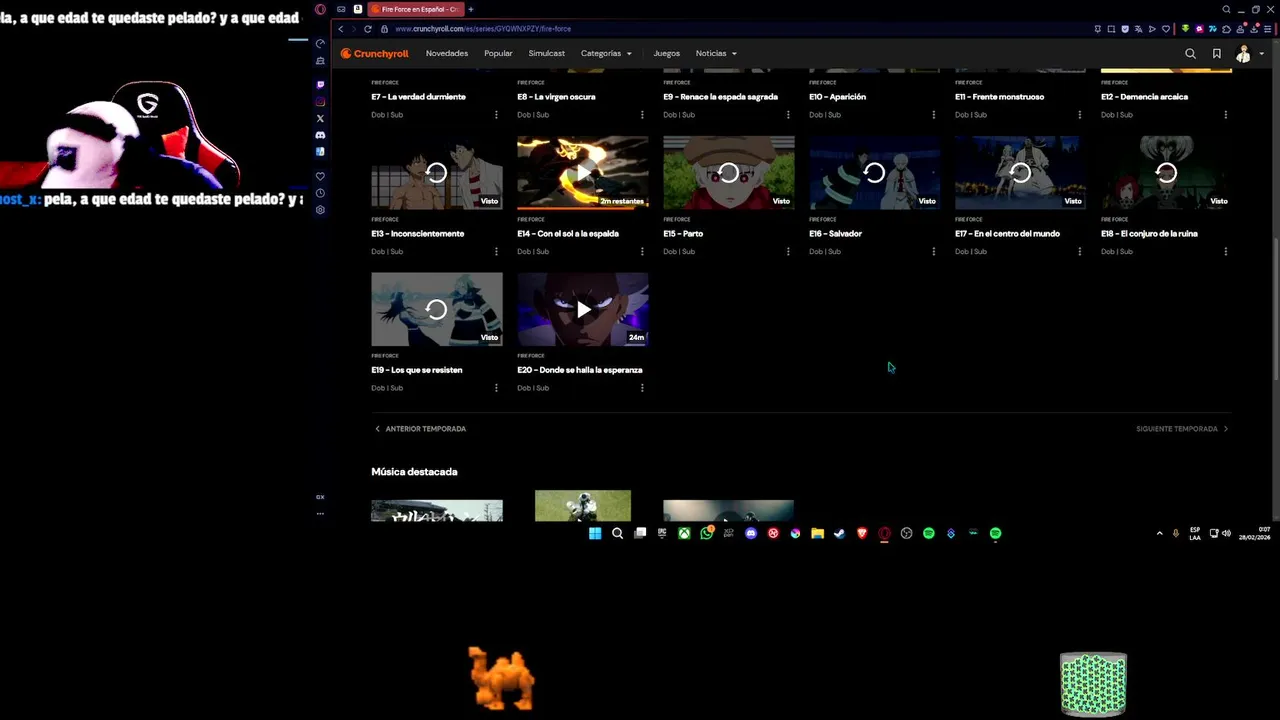Expand the Categorías dropdown
The height and width of the screenshot is (720, 1280).
tap(606, 53)
